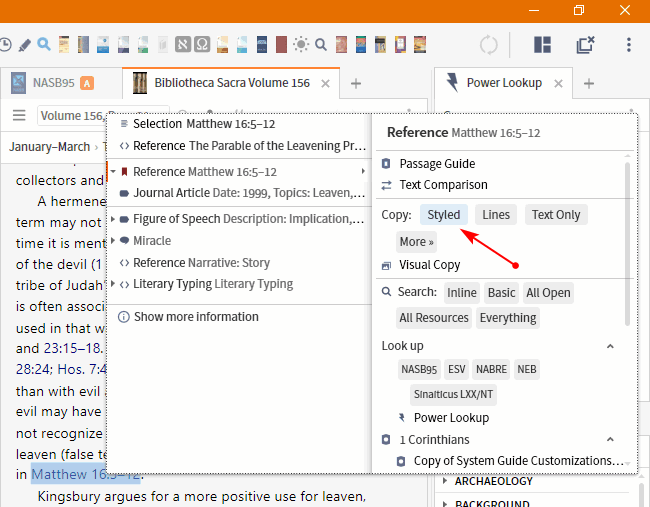Collapse the 1 Corinthians section chevron
This screenshot has height=507, width=650.
(610, 439)
